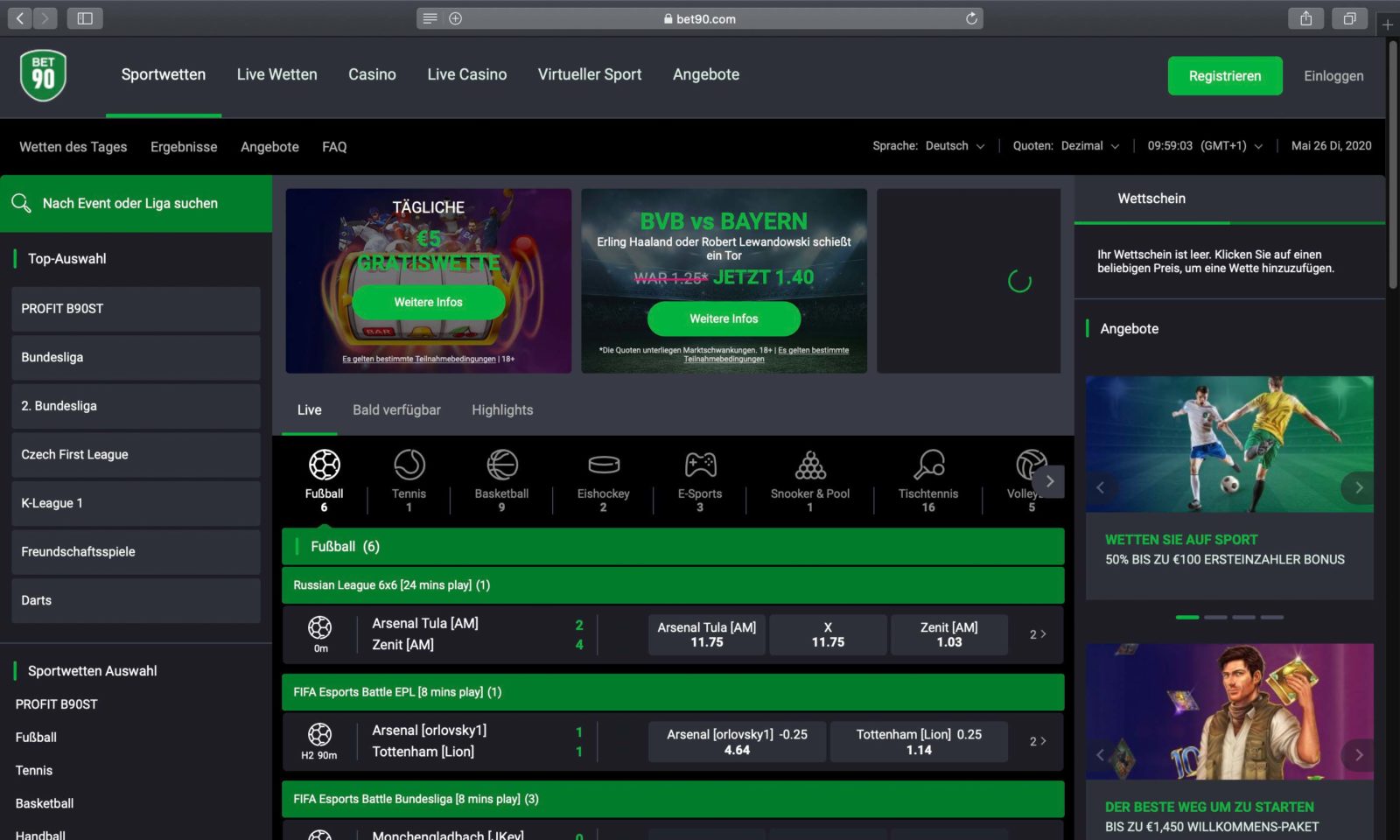Click the second carousel indicator dot
Image resolution: width=1400 pixels, height=840 pixels.
pos(1216,617)
